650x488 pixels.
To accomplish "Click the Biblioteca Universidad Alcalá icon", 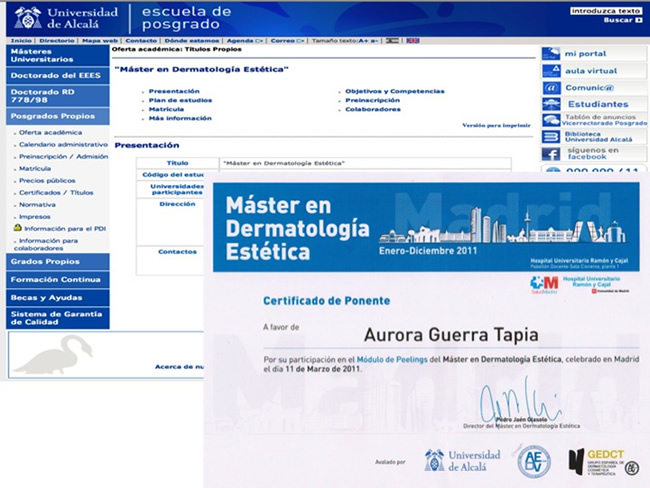I will click(x=551, y=137).
